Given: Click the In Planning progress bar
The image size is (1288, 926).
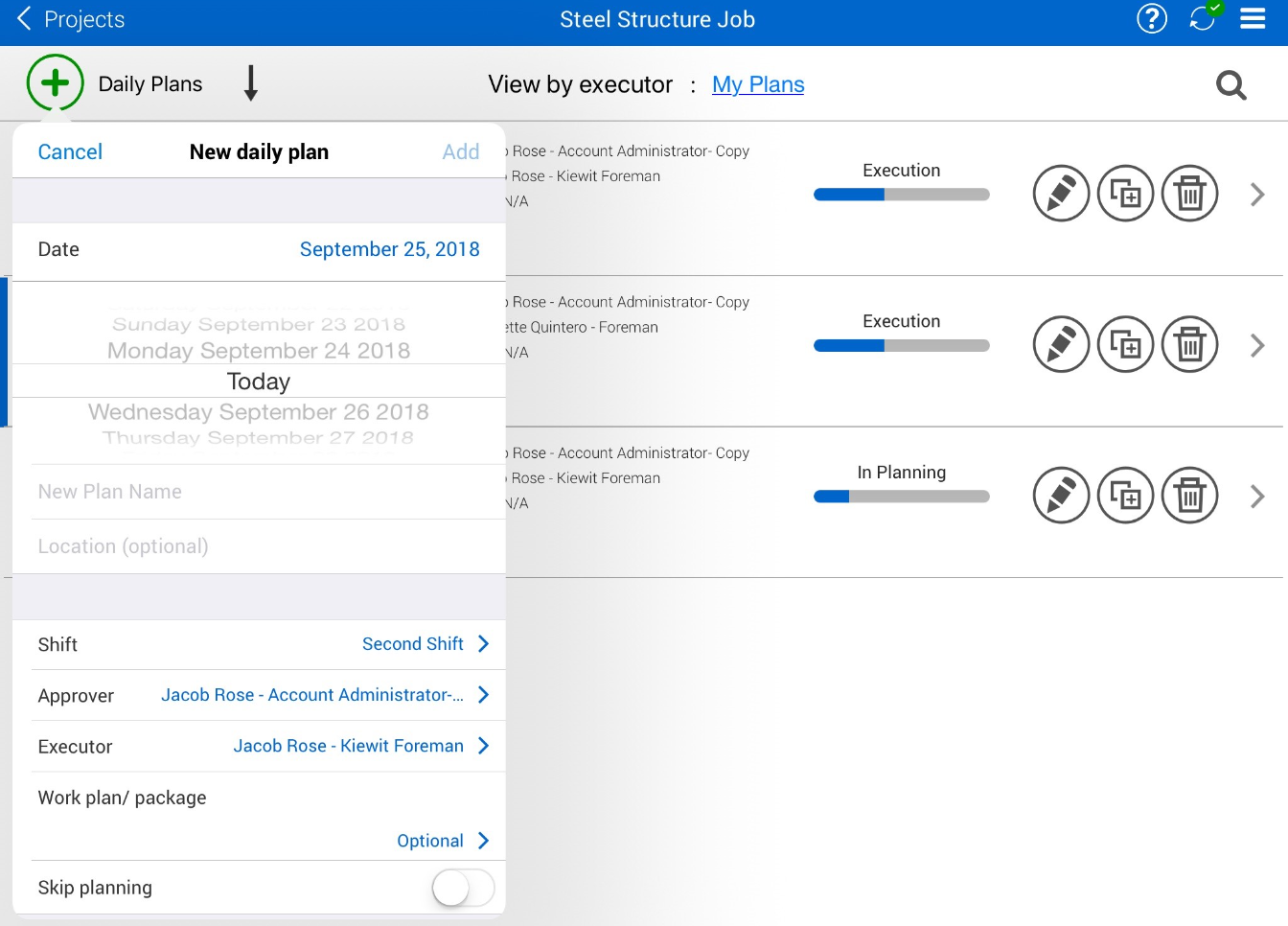Looking at the screenshot, I should click(x=901, y=497).
